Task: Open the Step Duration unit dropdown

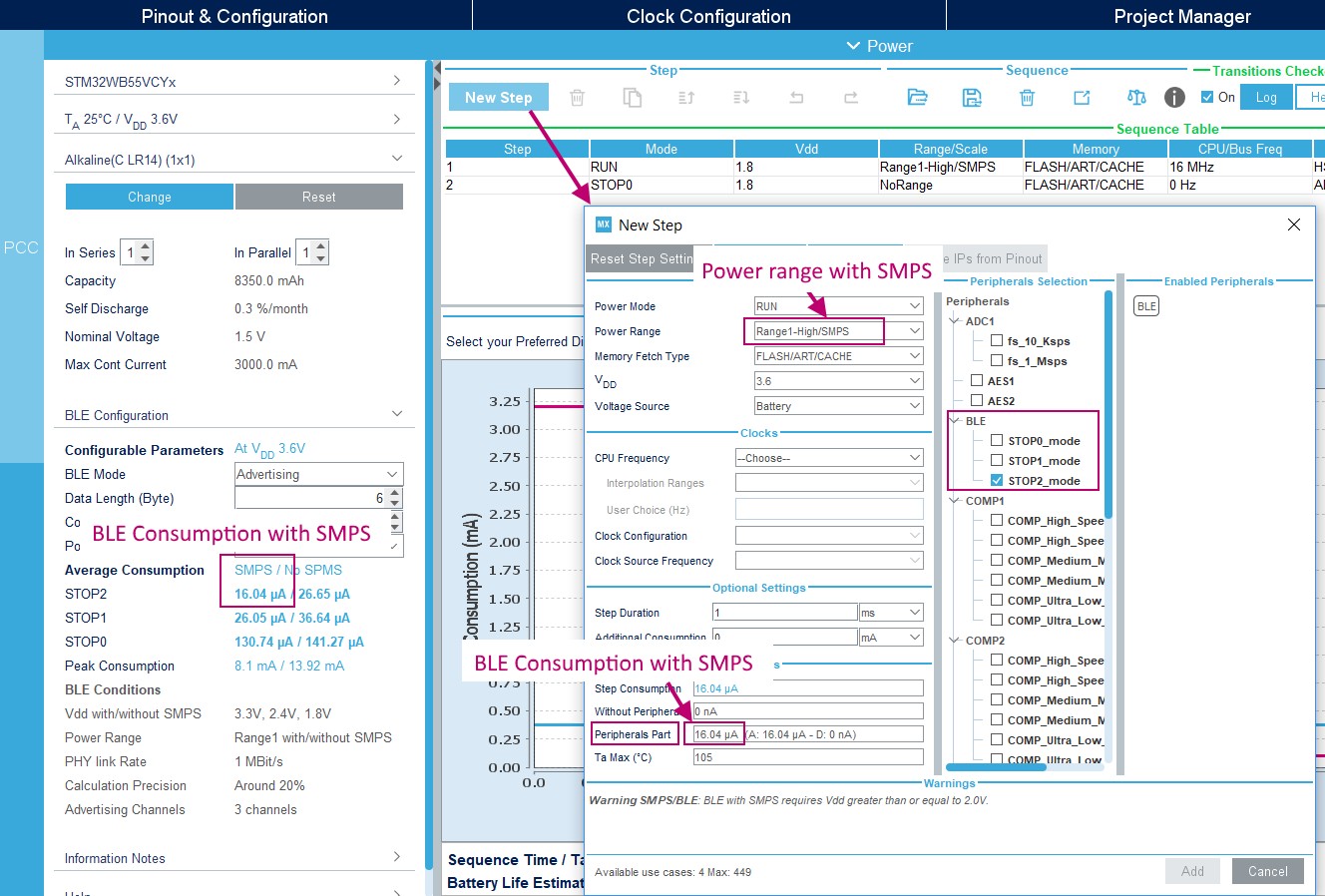Action: tap(891, 613)
